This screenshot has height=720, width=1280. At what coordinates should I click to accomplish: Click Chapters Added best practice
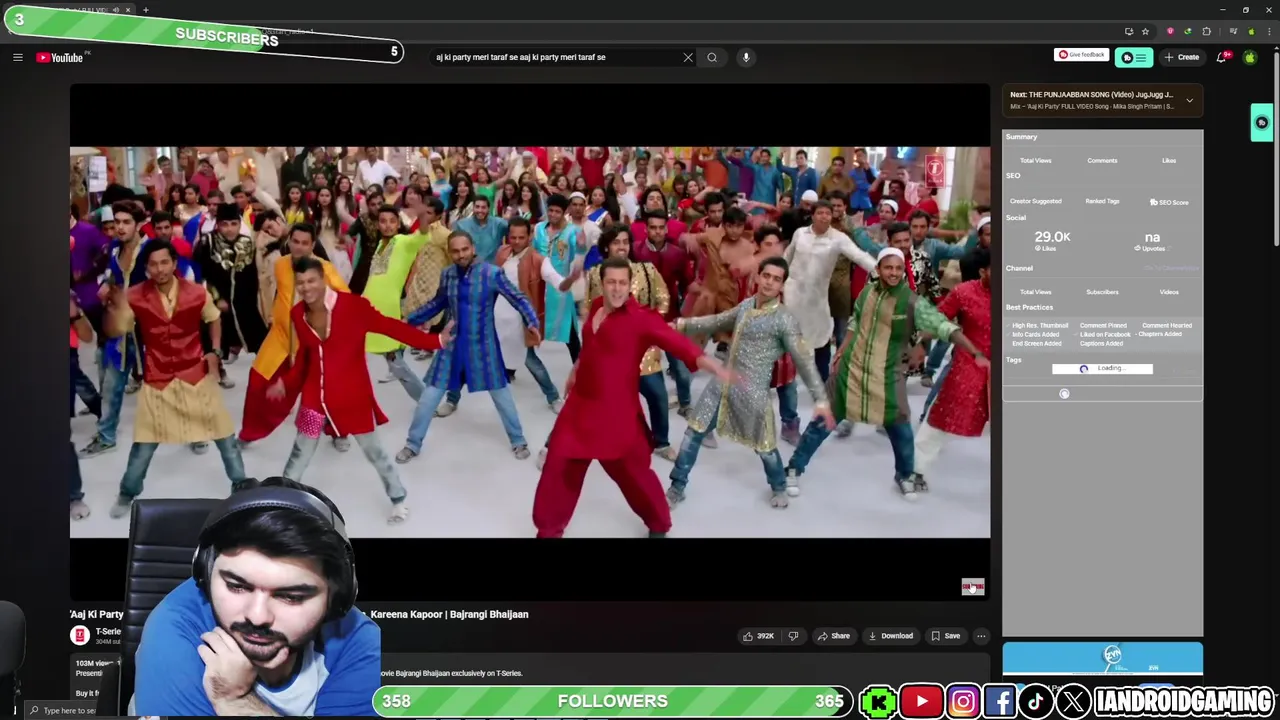(1160, 335)
